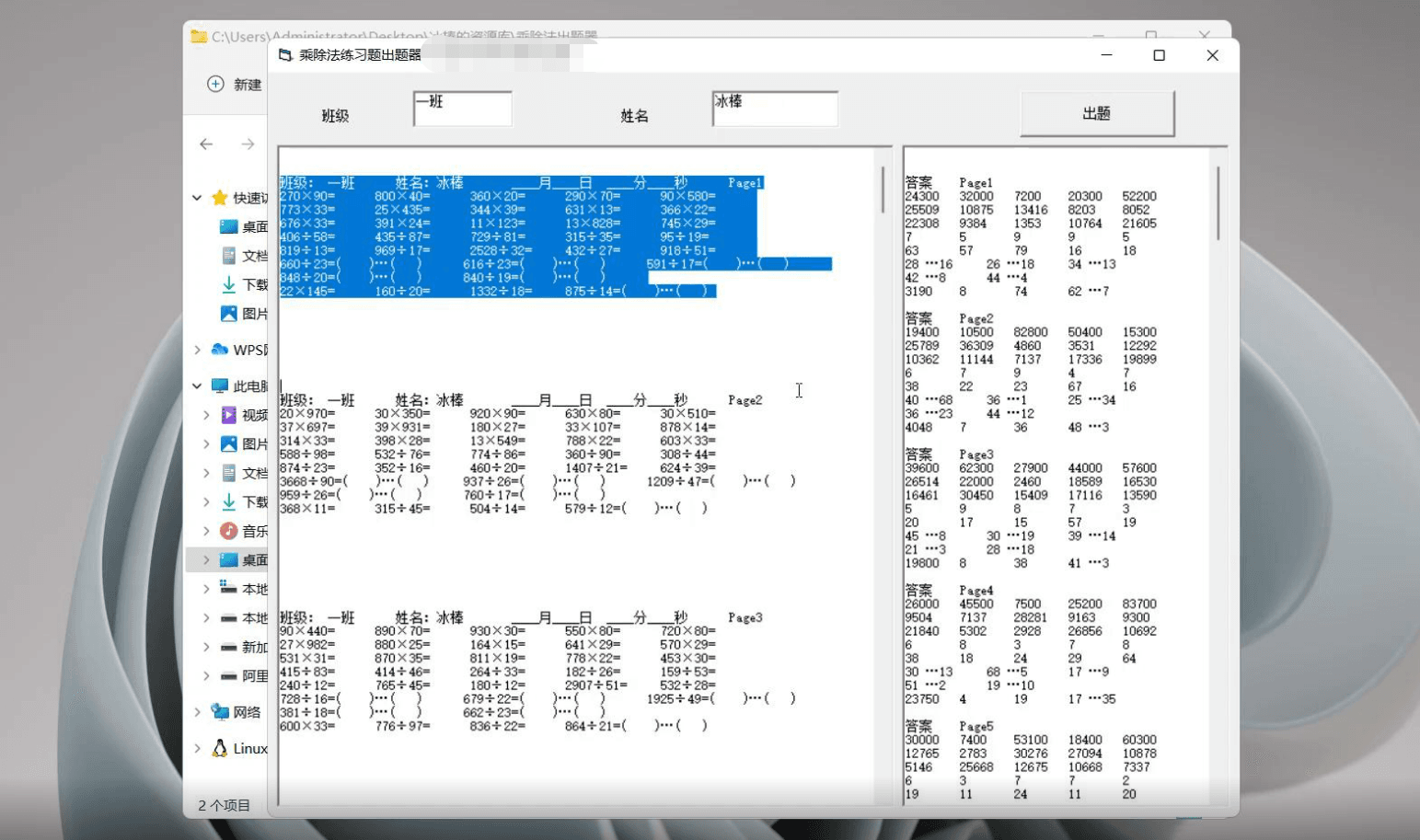Click the WPS cloud icon in sidebar
This screenshot has width=1420, height=840.
pyautogui.click(x=219, y=350)
